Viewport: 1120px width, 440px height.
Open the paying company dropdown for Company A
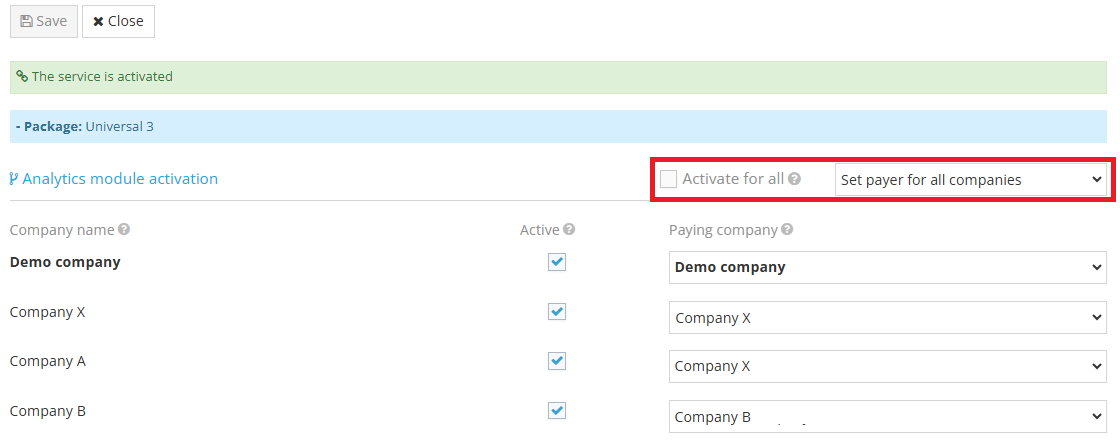pyautogui.click(x=887, y=367)
